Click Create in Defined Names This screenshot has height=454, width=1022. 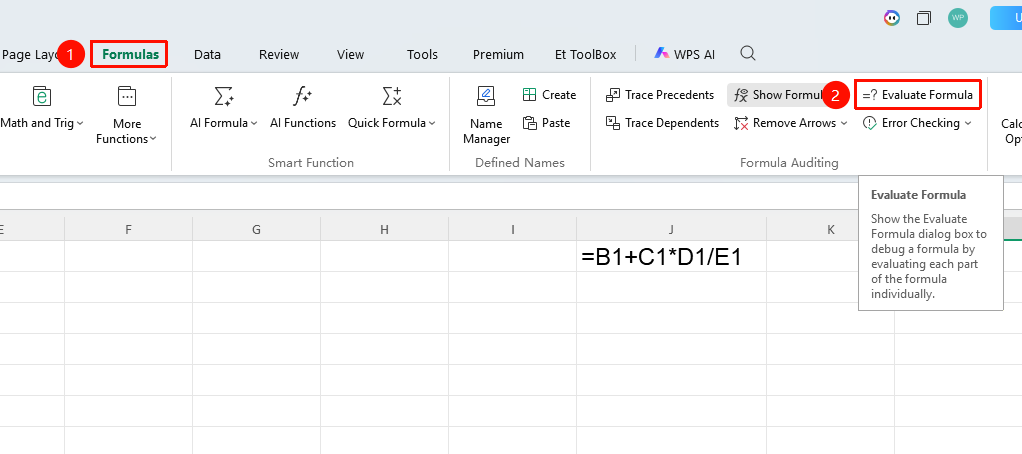(x=549, y=95)
